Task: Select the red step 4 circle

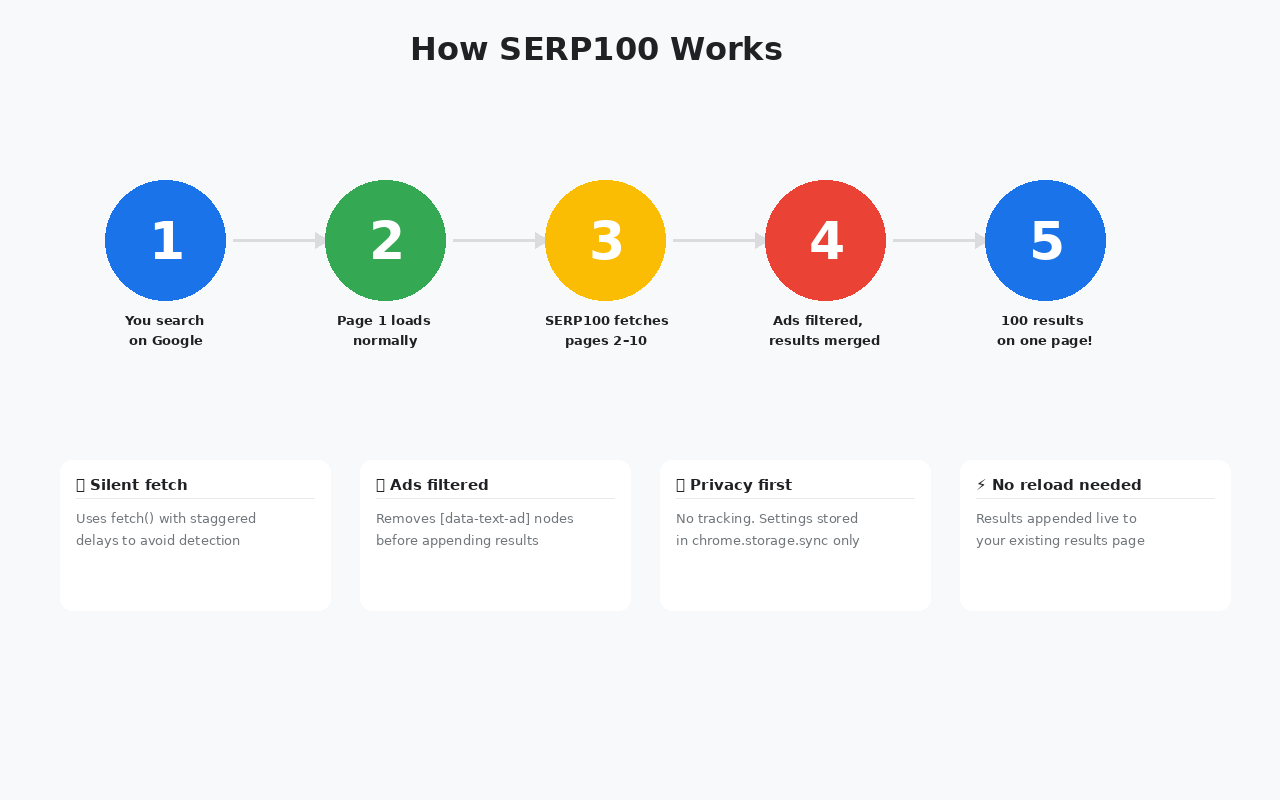Action: tap(825, 240)
